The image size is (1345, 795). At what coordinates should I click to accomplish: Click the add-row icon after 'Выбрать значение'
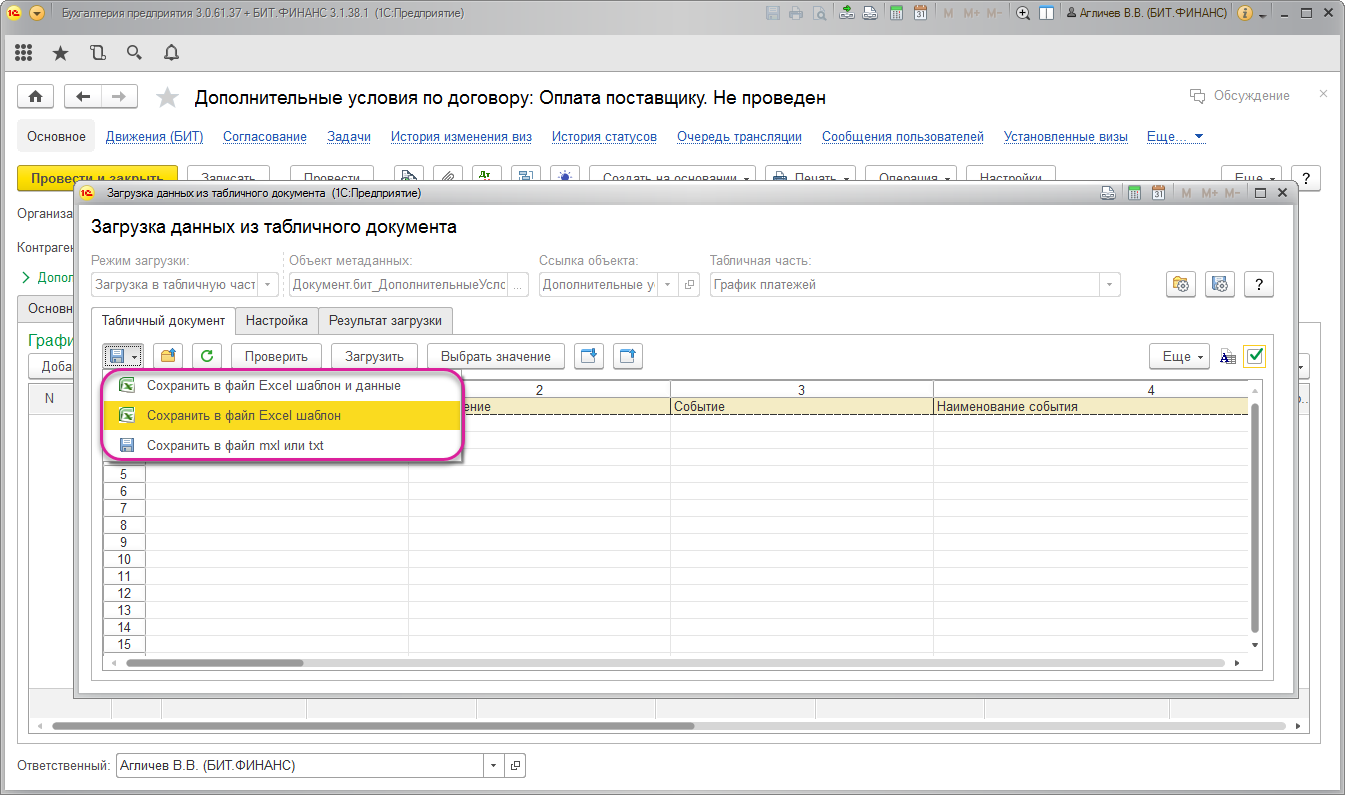pyautogui.click(x=589, y=355)
